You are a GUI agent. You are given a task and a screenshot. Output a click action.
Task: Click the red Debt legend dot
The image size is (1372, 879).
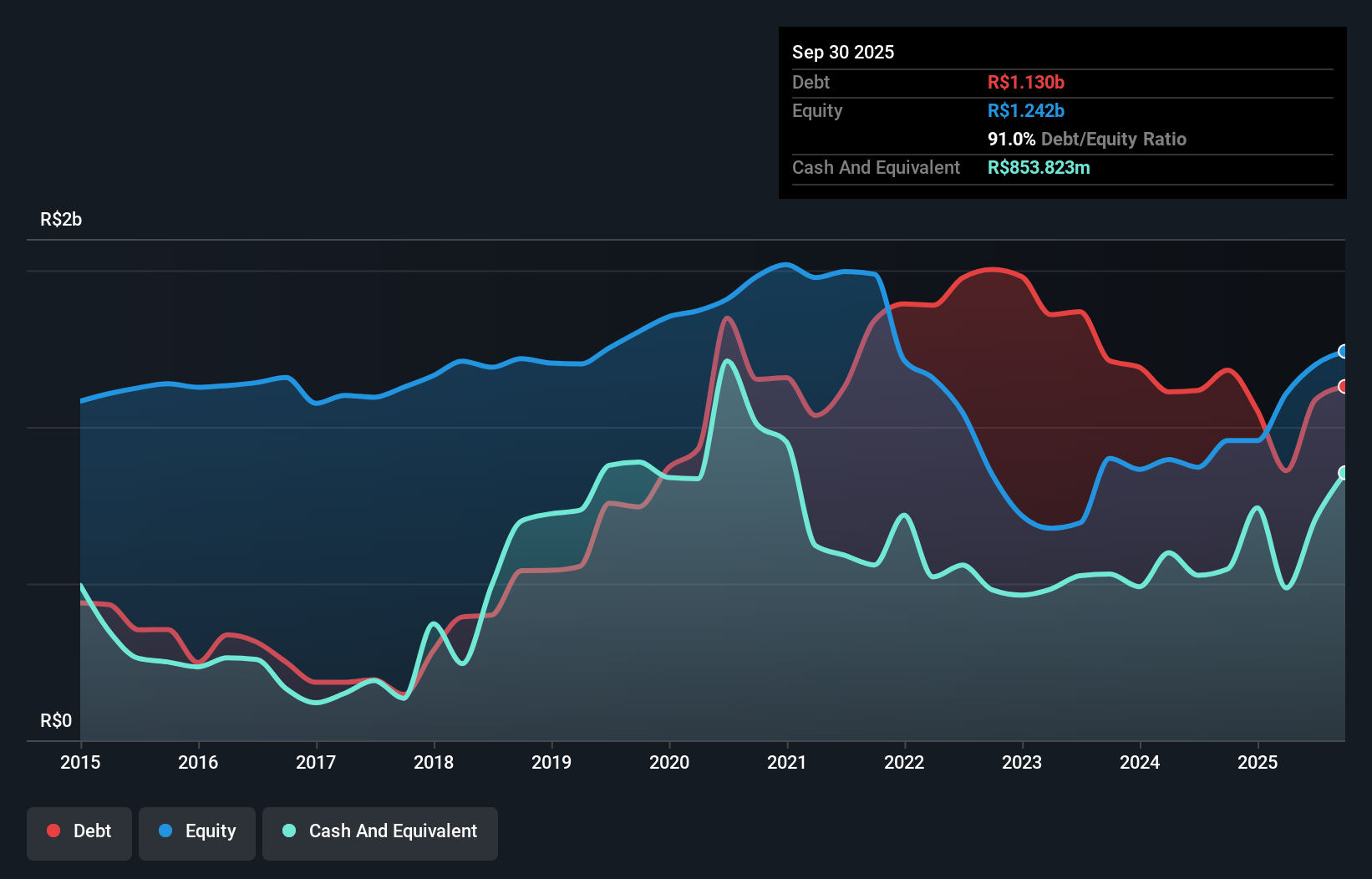tap(52, 831)
